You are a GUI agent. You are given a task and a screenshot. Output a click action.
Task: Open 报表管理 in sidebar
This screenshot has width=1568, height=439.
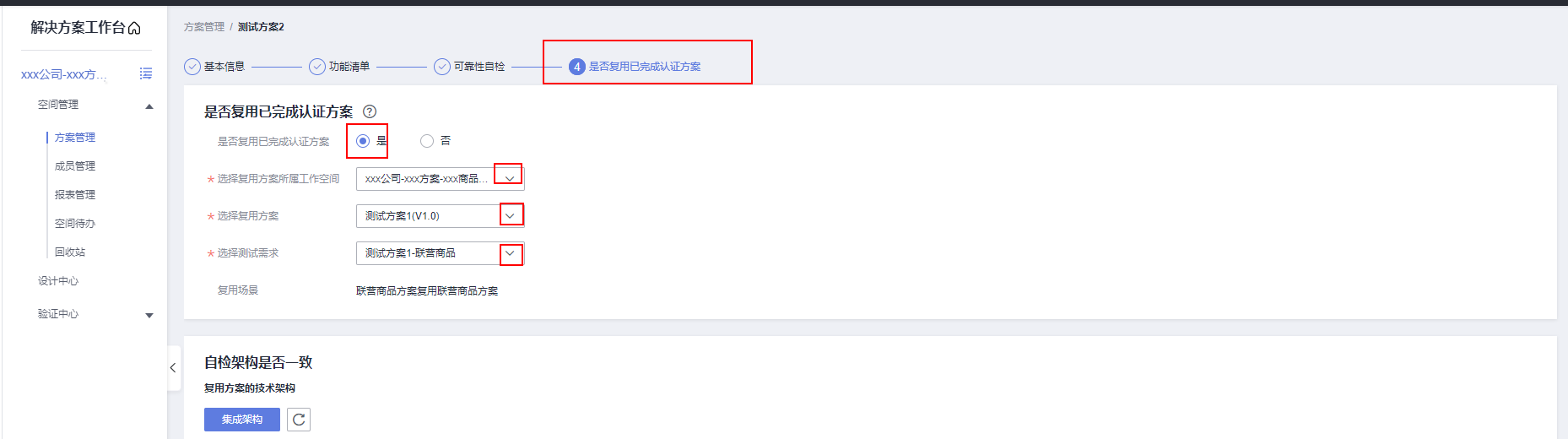point(75,195)
